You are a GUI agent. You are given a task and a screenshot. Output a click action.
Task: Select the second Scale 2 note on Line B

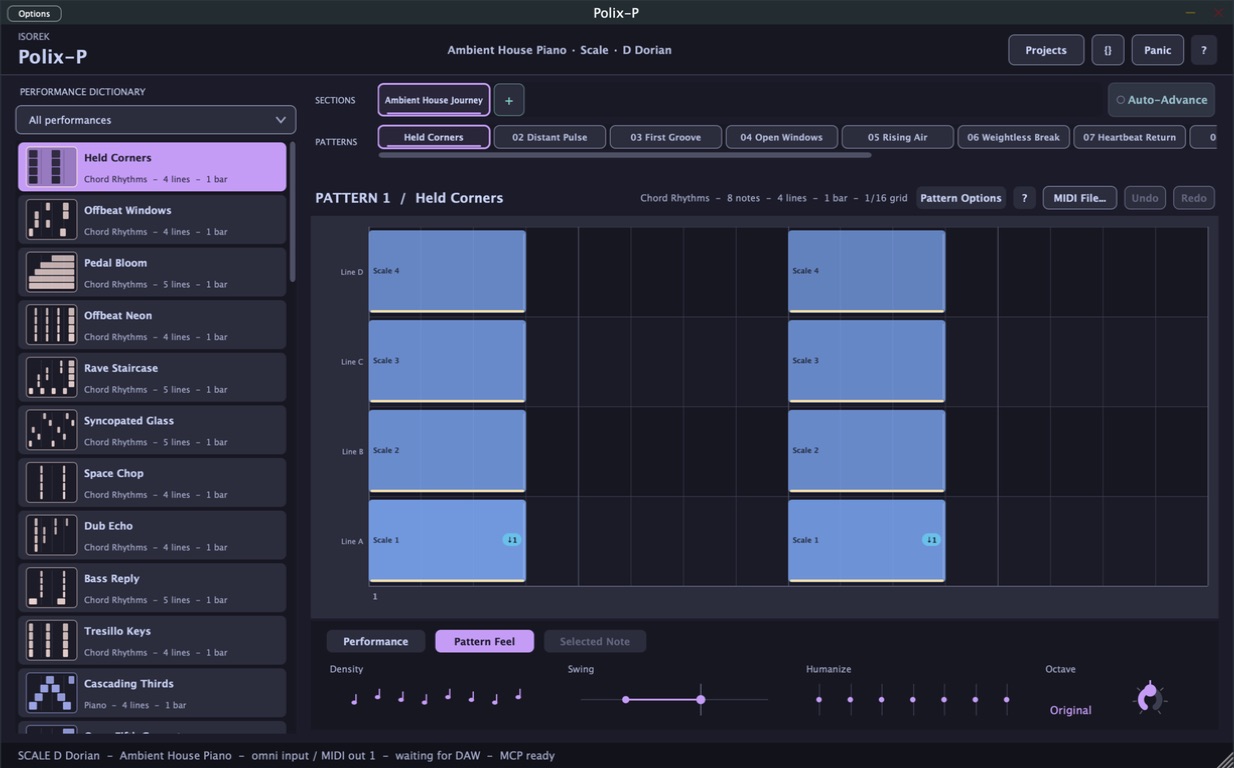(x=867, y=451)
